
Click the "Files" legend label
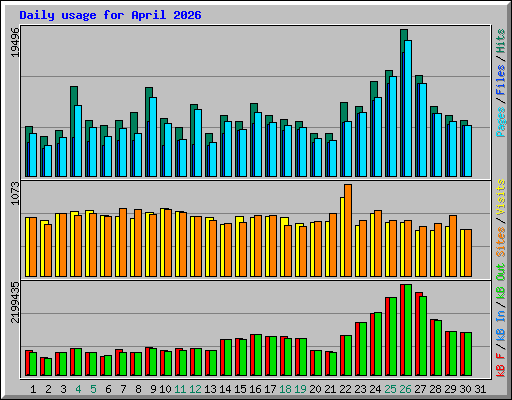[501, 80]
